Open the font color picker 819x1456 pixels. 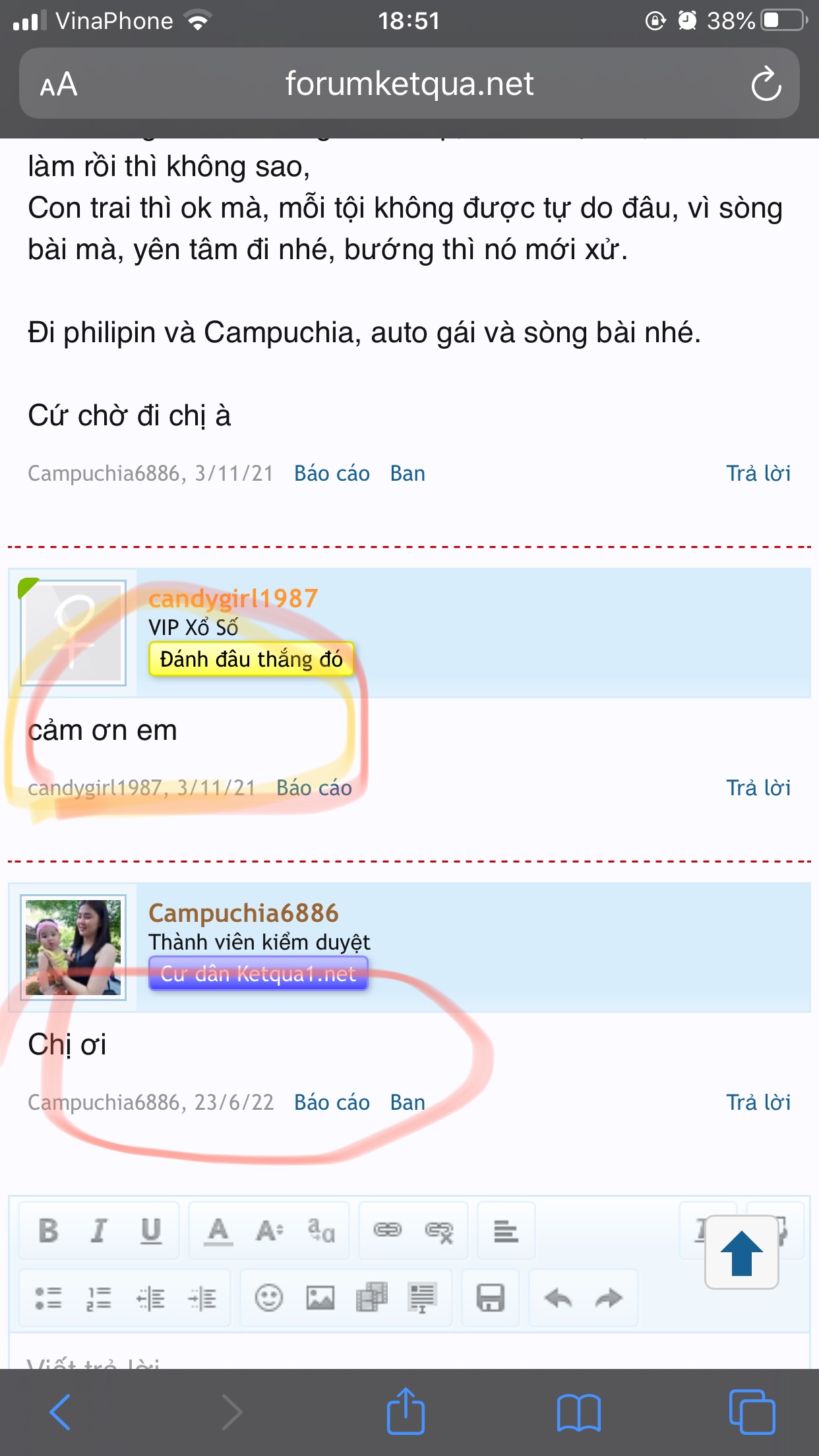(218, 1230)
